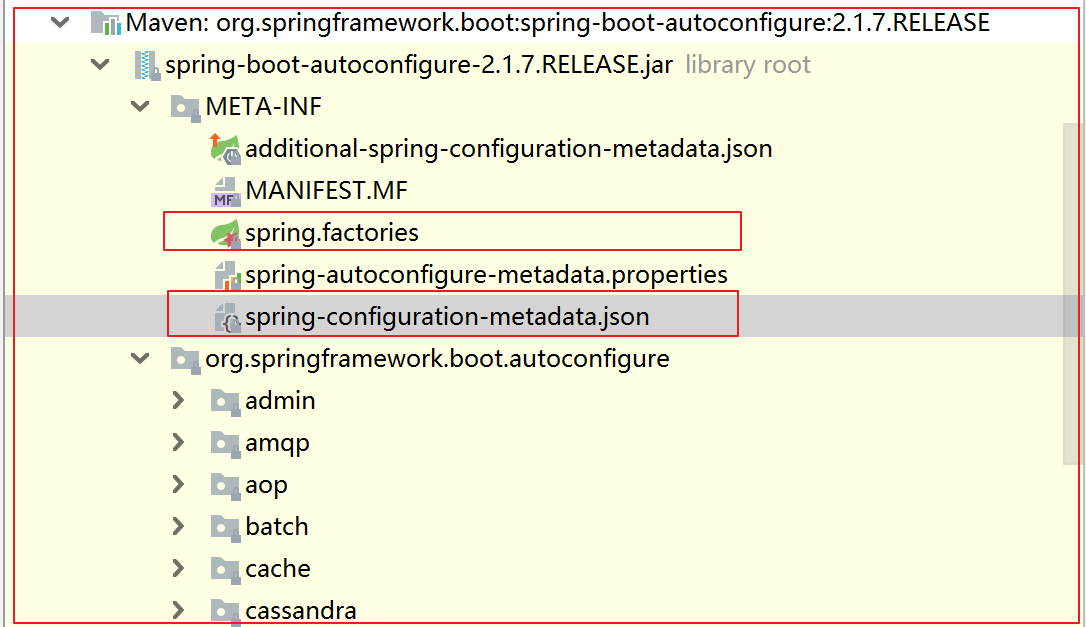The width and height of the screenshot is (1086, 627).
Task: Select the spring.factories file
Action: [x=332, y=233]
